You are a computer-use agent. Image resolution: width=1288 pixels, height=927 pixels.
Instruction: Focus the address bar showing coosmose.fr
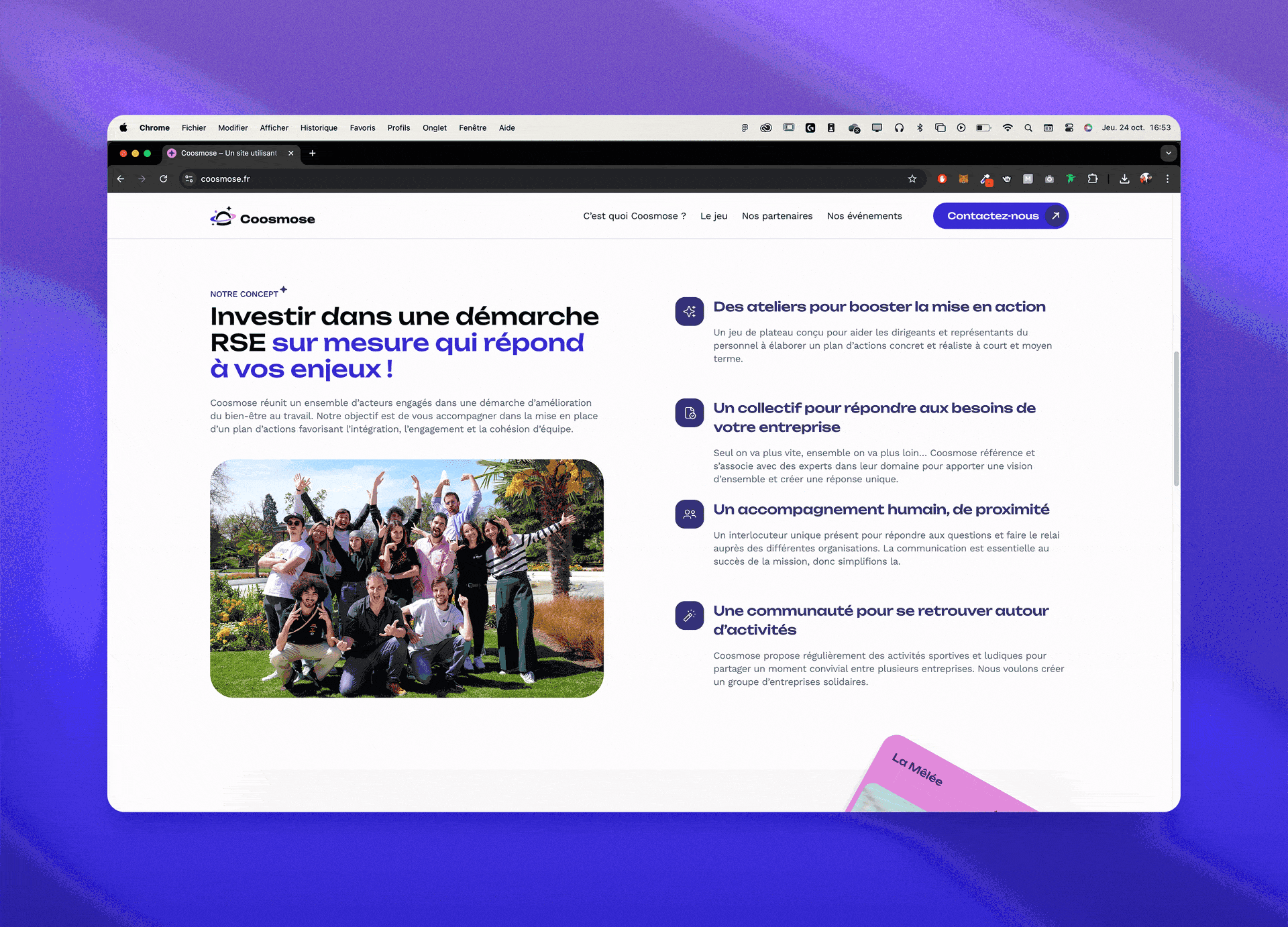pyautogui.click(x=550, y=179)
